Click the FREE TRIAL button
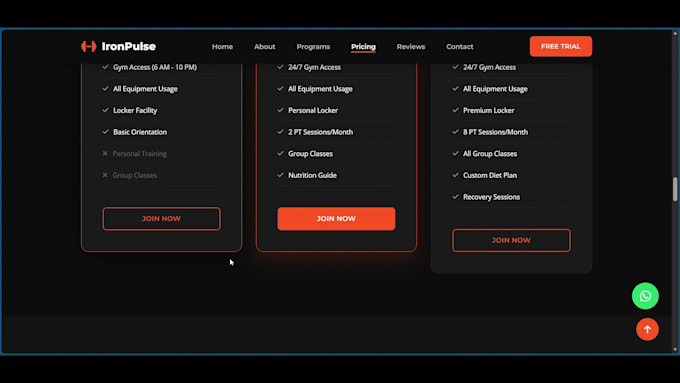 click(560, 46)
